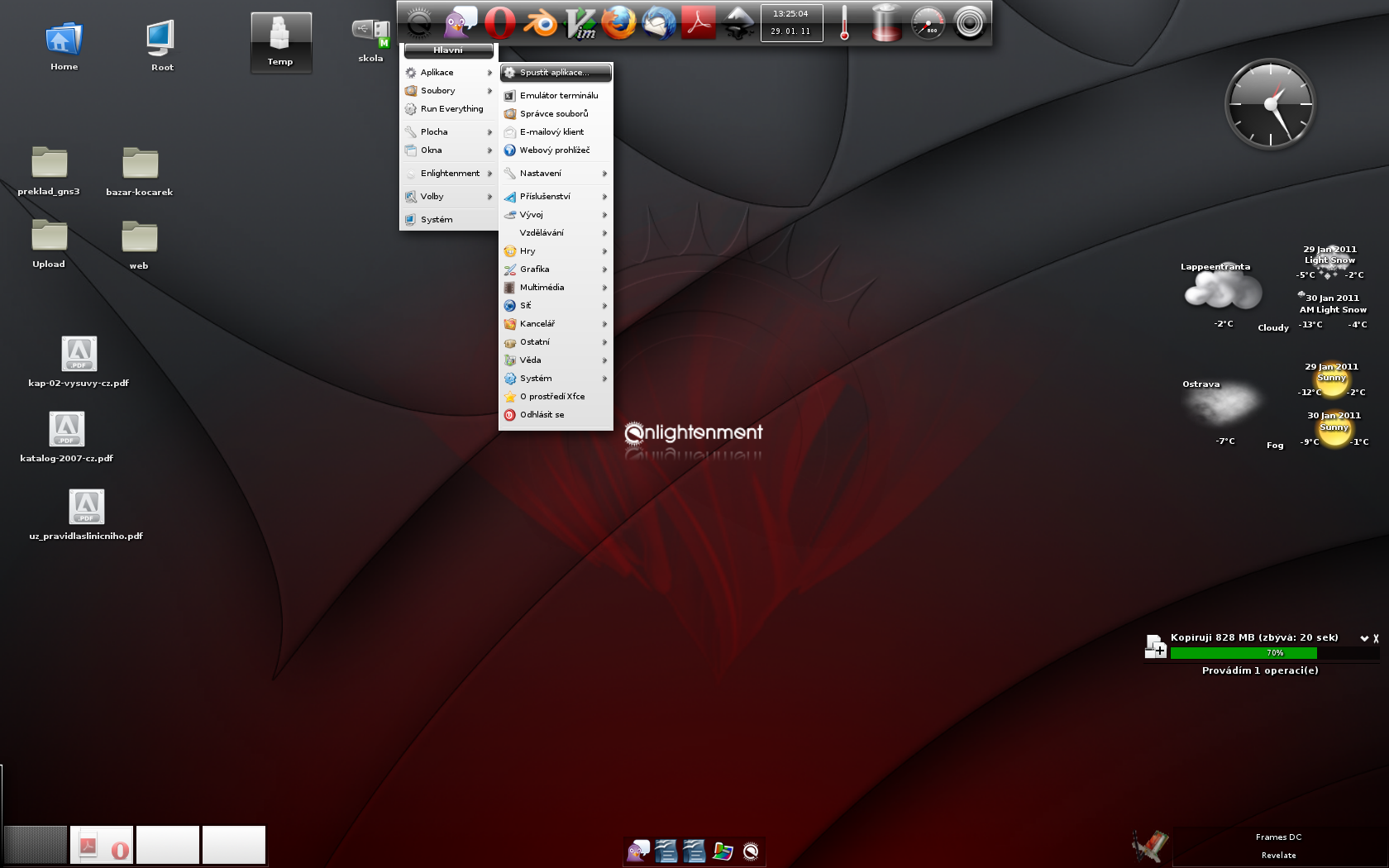This screenshot has width=1389, height=868.
Task: Launch Adobe Reader from the shelf
Action: pos(699,22)
